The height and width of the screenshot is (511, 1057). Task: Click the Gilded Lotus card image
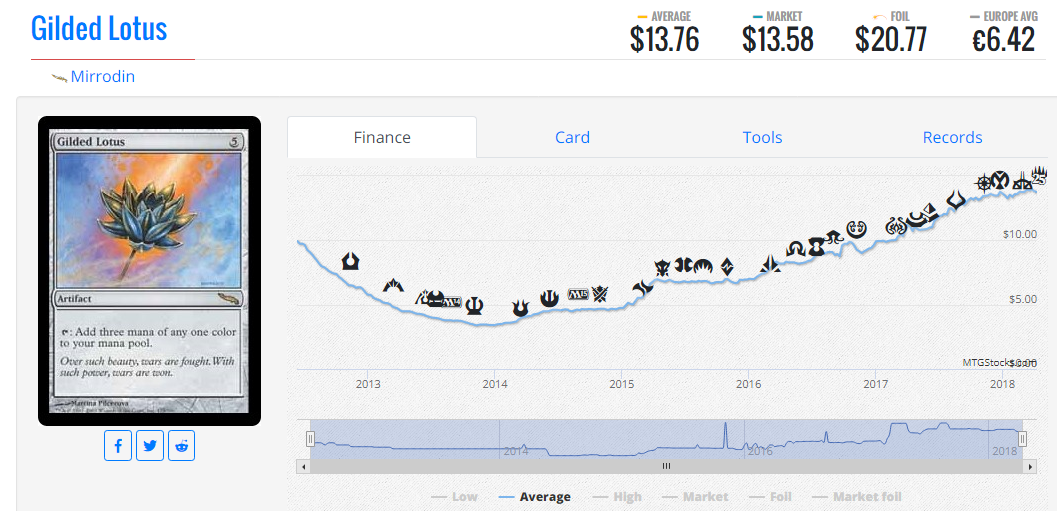149,271
